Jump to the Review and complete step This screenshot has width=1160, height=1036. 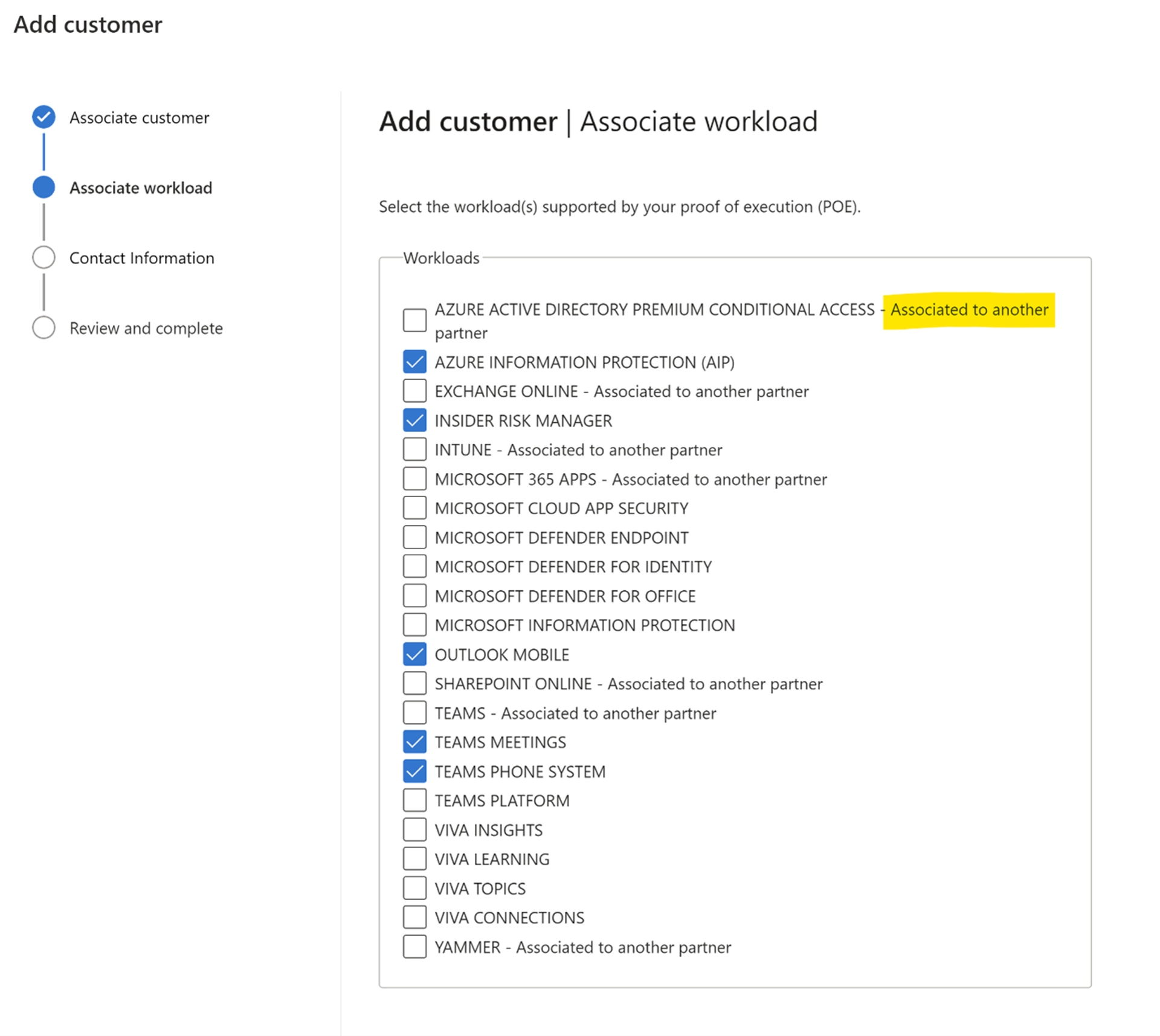[43, 327]
